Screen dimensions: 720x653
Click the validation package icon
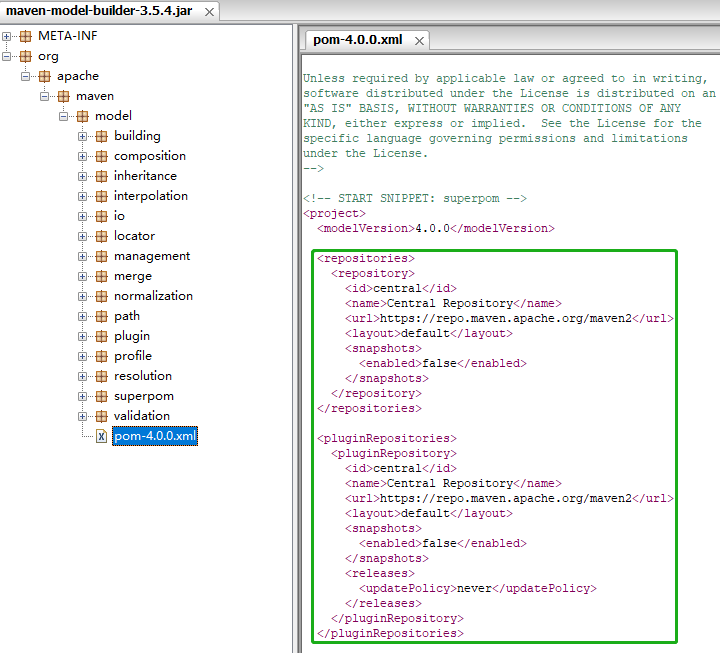coord(101,417)
